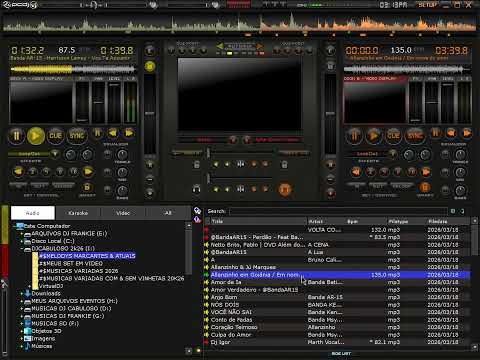This screenshot has width=480, height=360.
Task: Expand the Downloads folder node
Action: pos(22,294)
